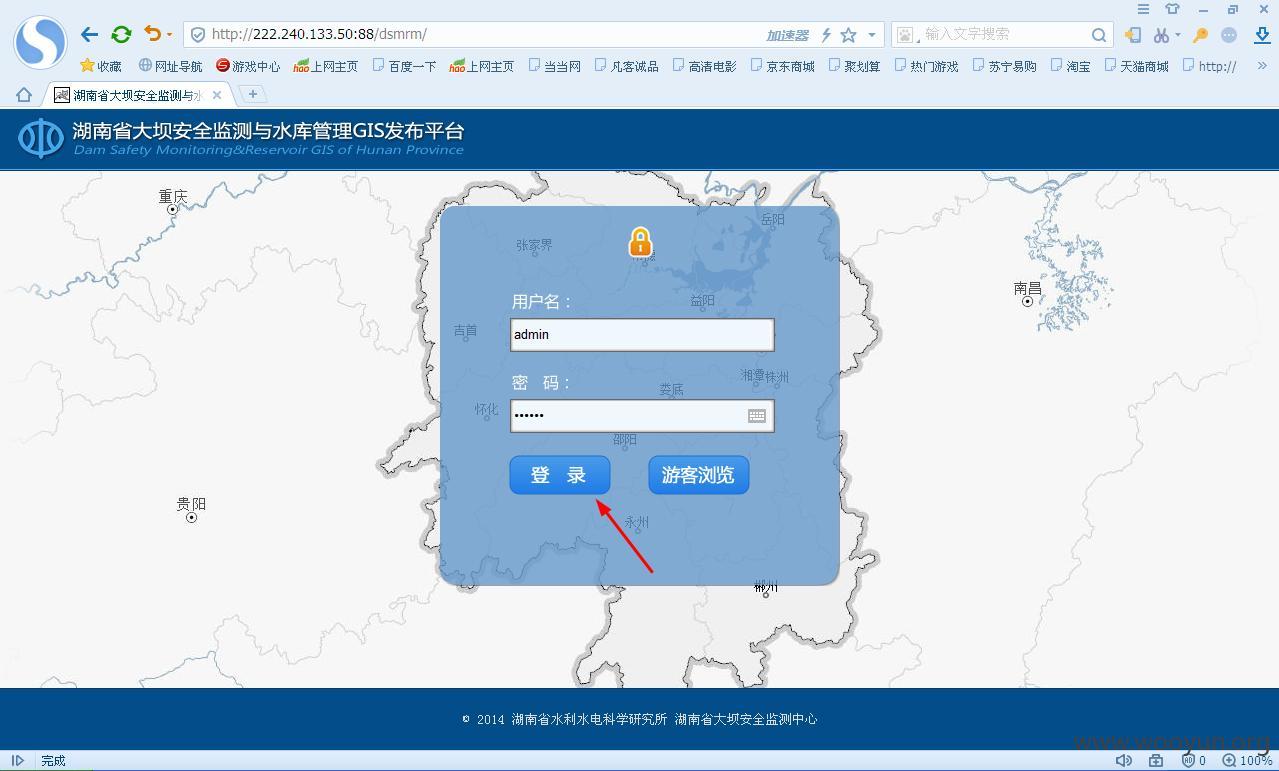
Task: Open the 百度一下 bookmark
Action: click(404, 66)
